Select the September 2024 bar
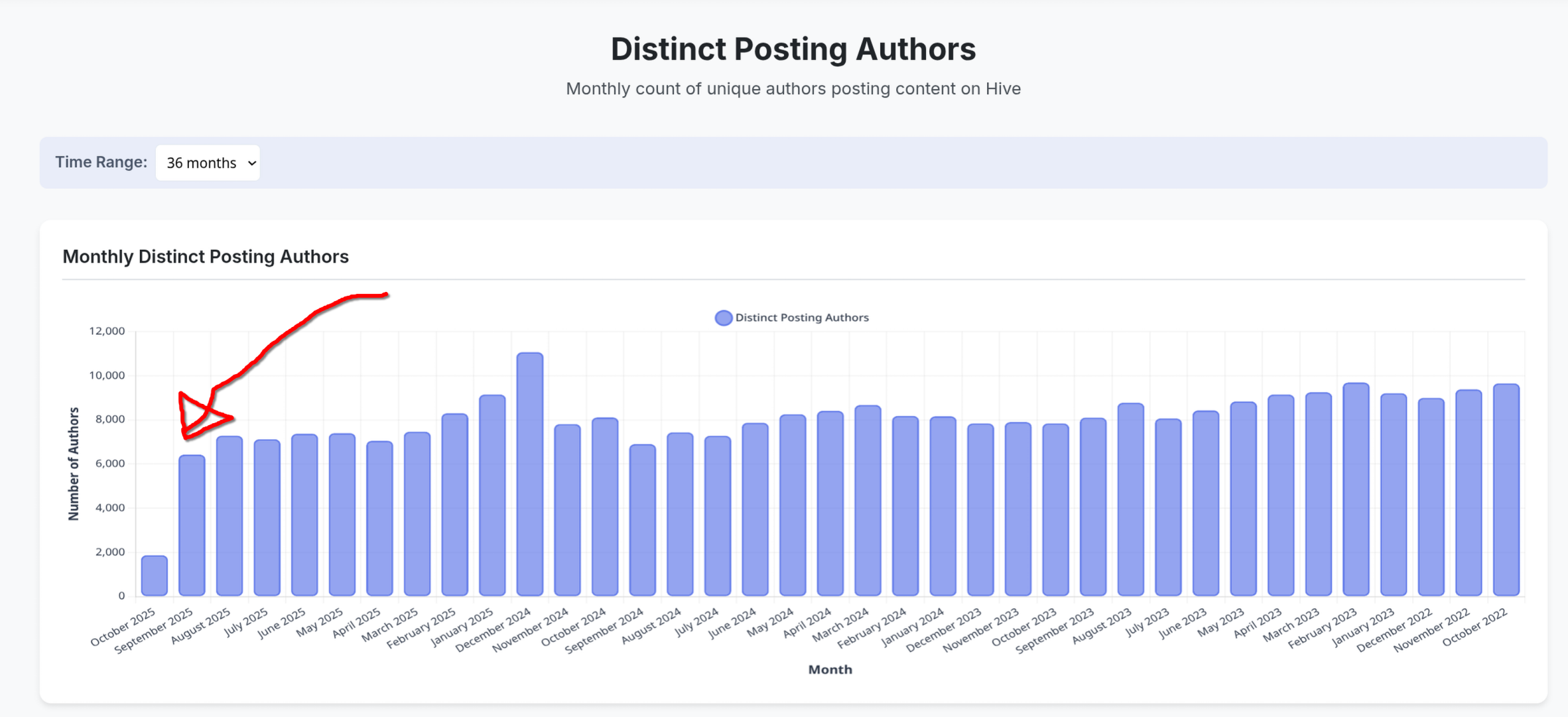 642,519
